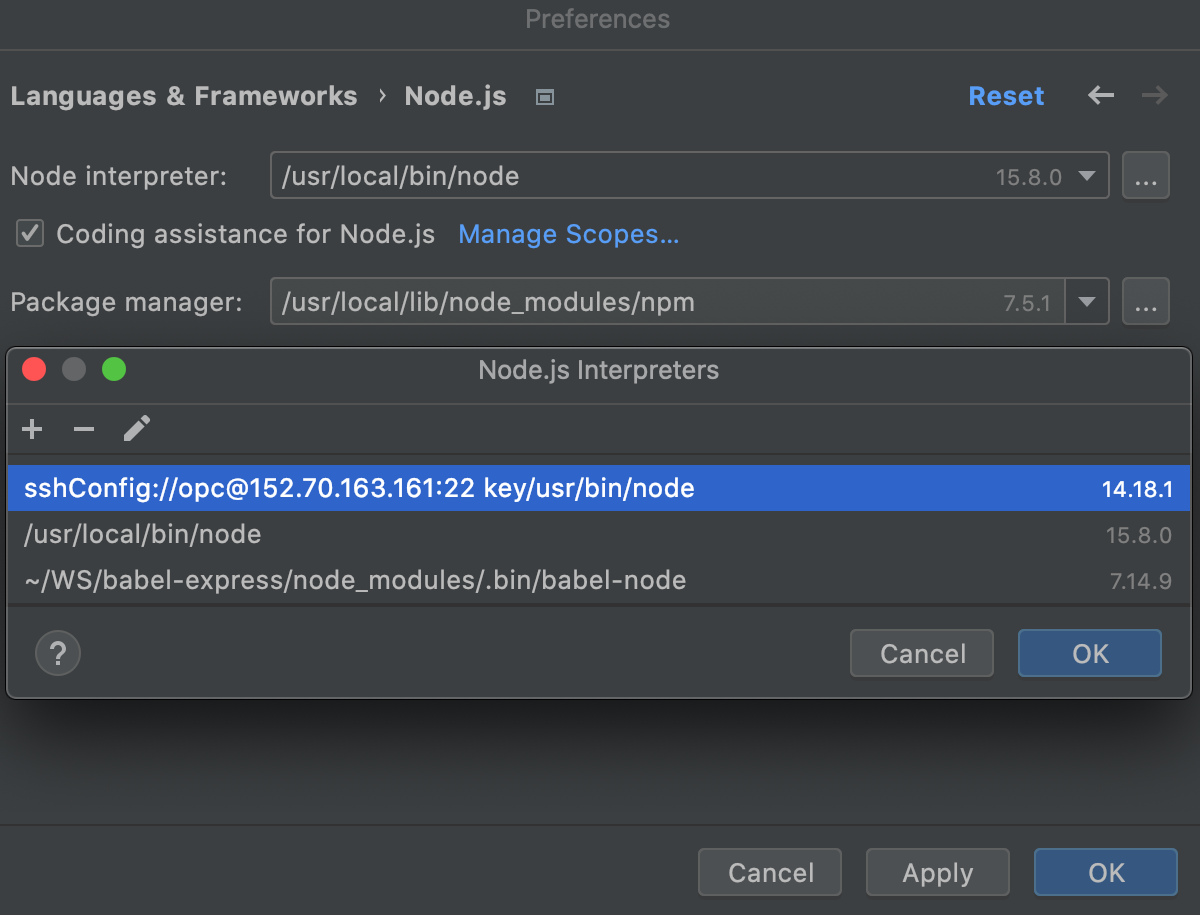Add a new Node.js interpreter
Screen dimensions: 1200x915
click(32, 429)
